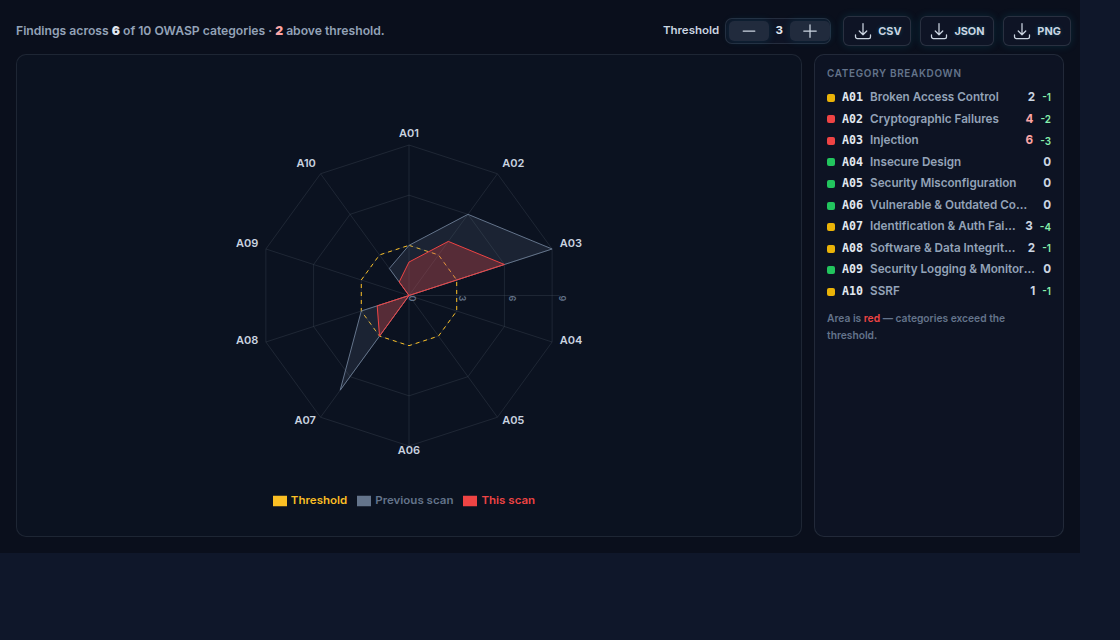Click the yellow status dot beside A10

point(831,291)
